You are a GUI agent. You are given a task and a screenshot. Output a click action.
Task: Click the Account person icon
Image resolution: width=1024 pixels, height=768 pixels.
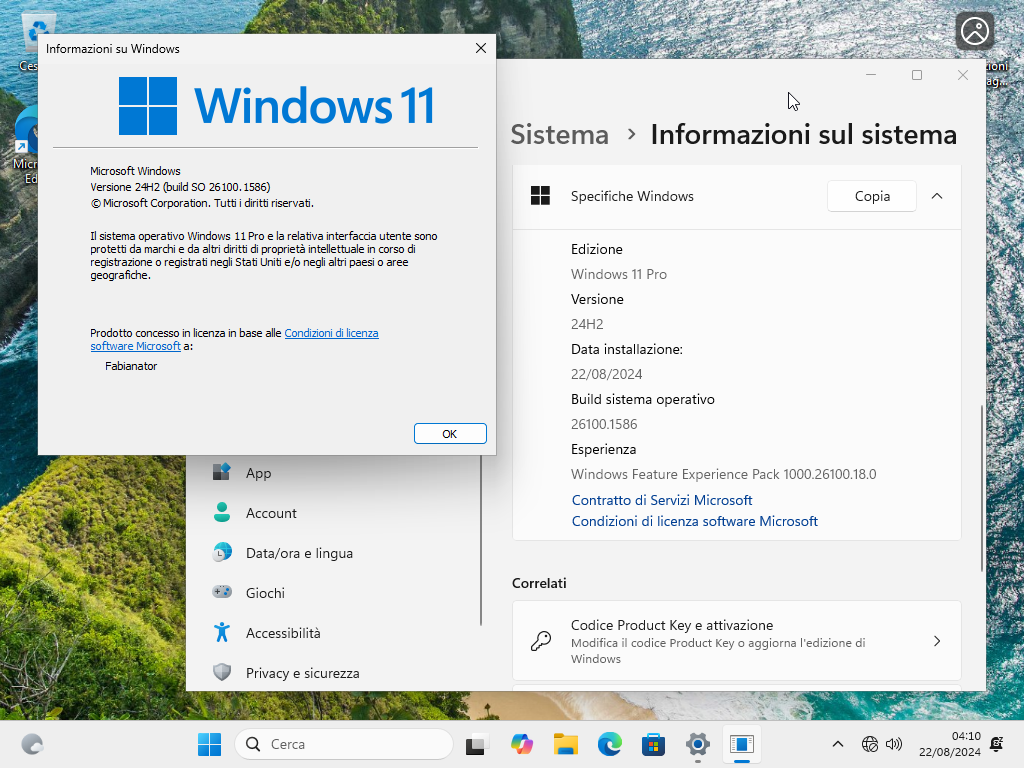[x=222, y=512]
